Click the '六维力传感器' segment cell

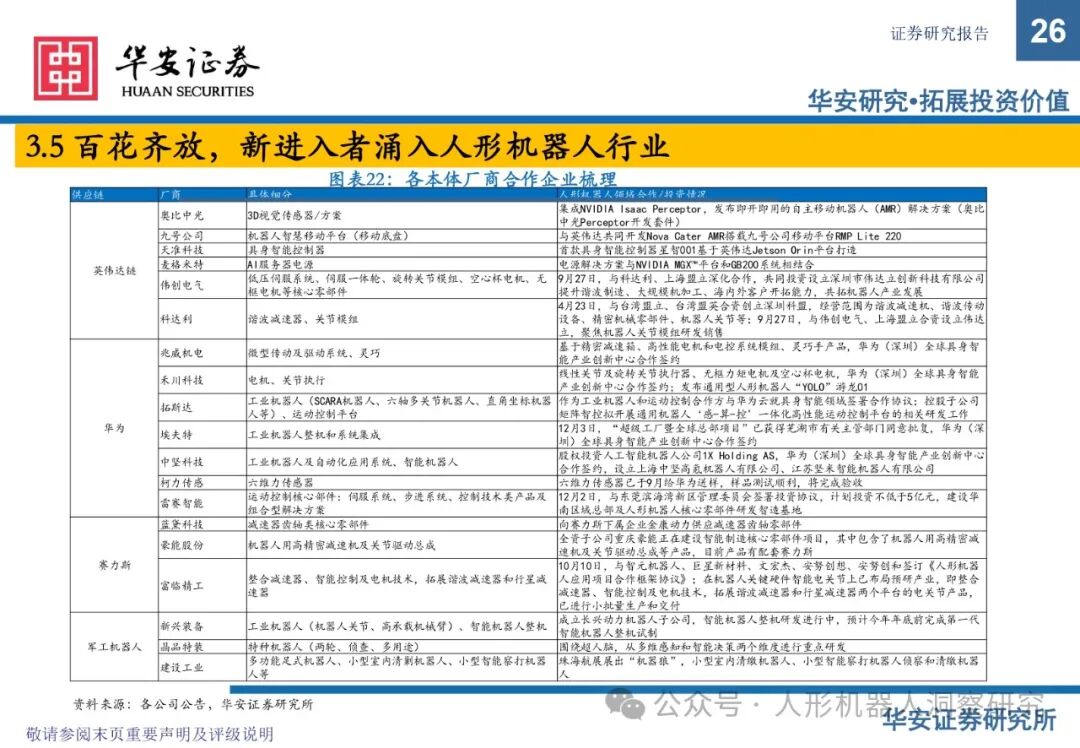point(402,483)
